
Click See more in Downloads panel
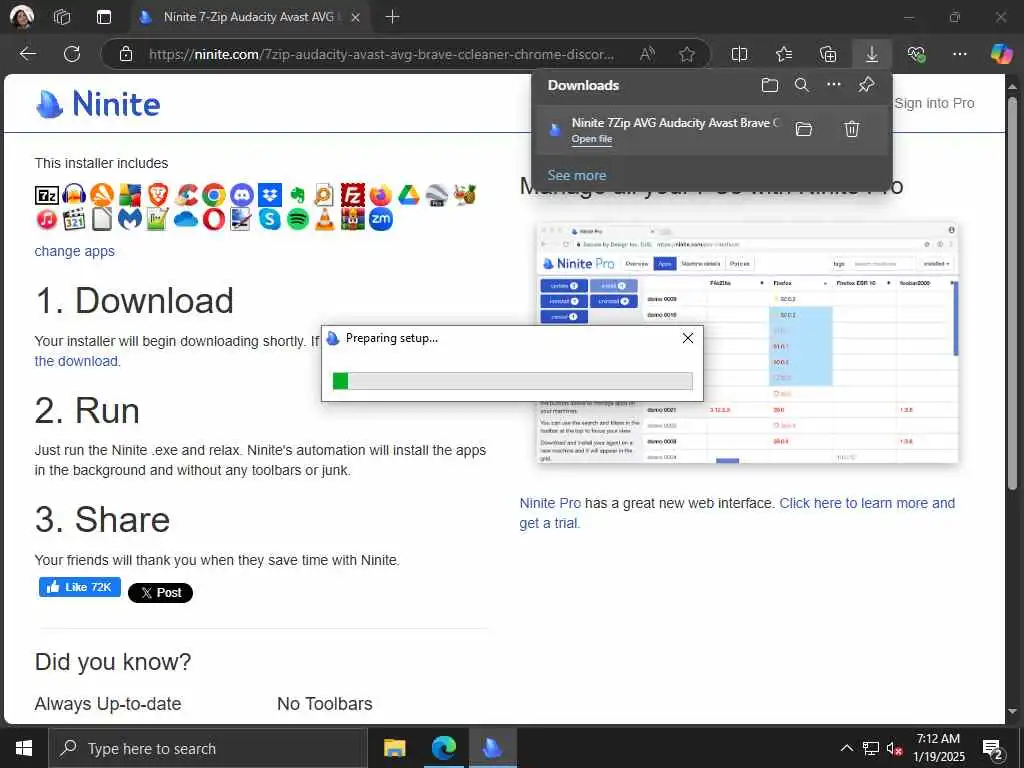[577, 175]
